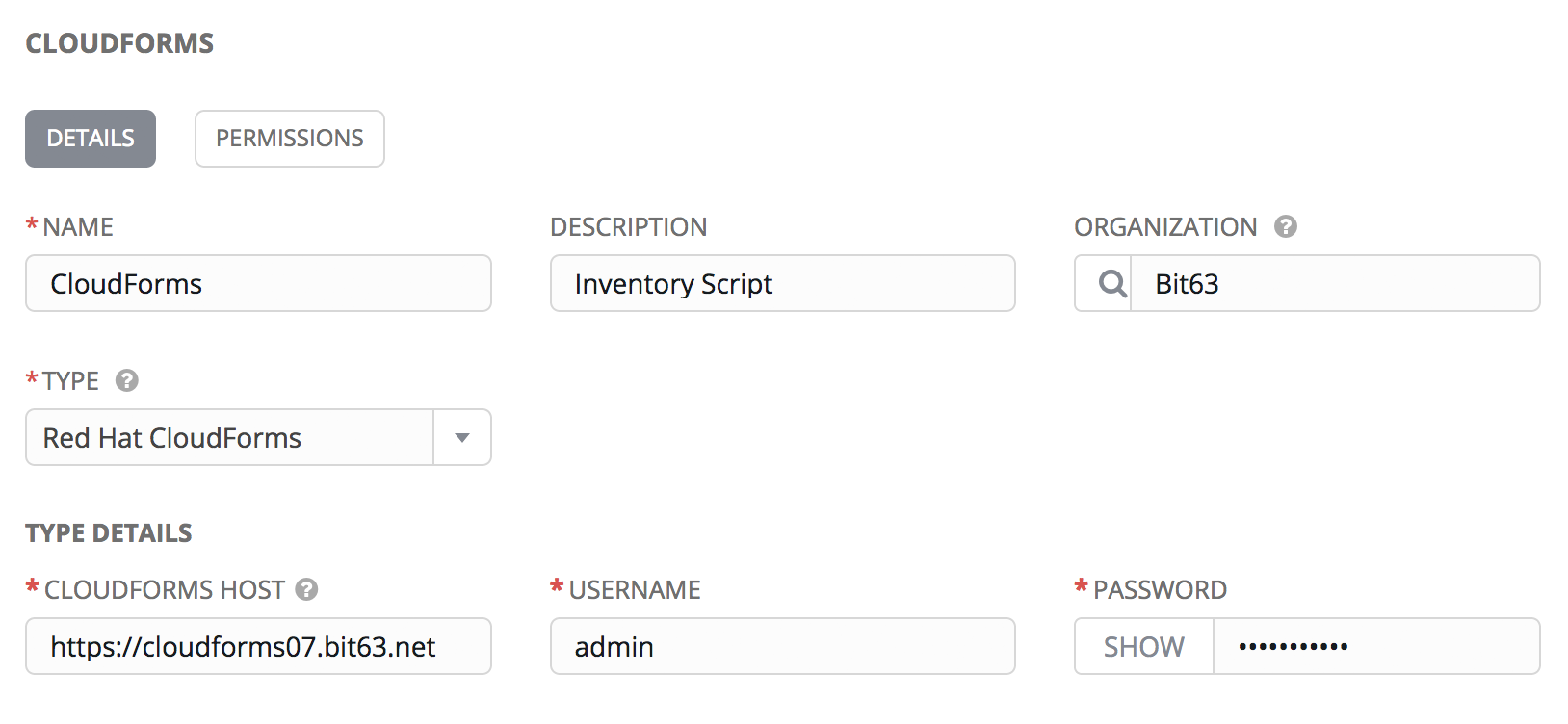The height and width of the screenshot is (724, 1568).
Task: Click the DESCRIPTION field label
Action: [x=628, y=227]
